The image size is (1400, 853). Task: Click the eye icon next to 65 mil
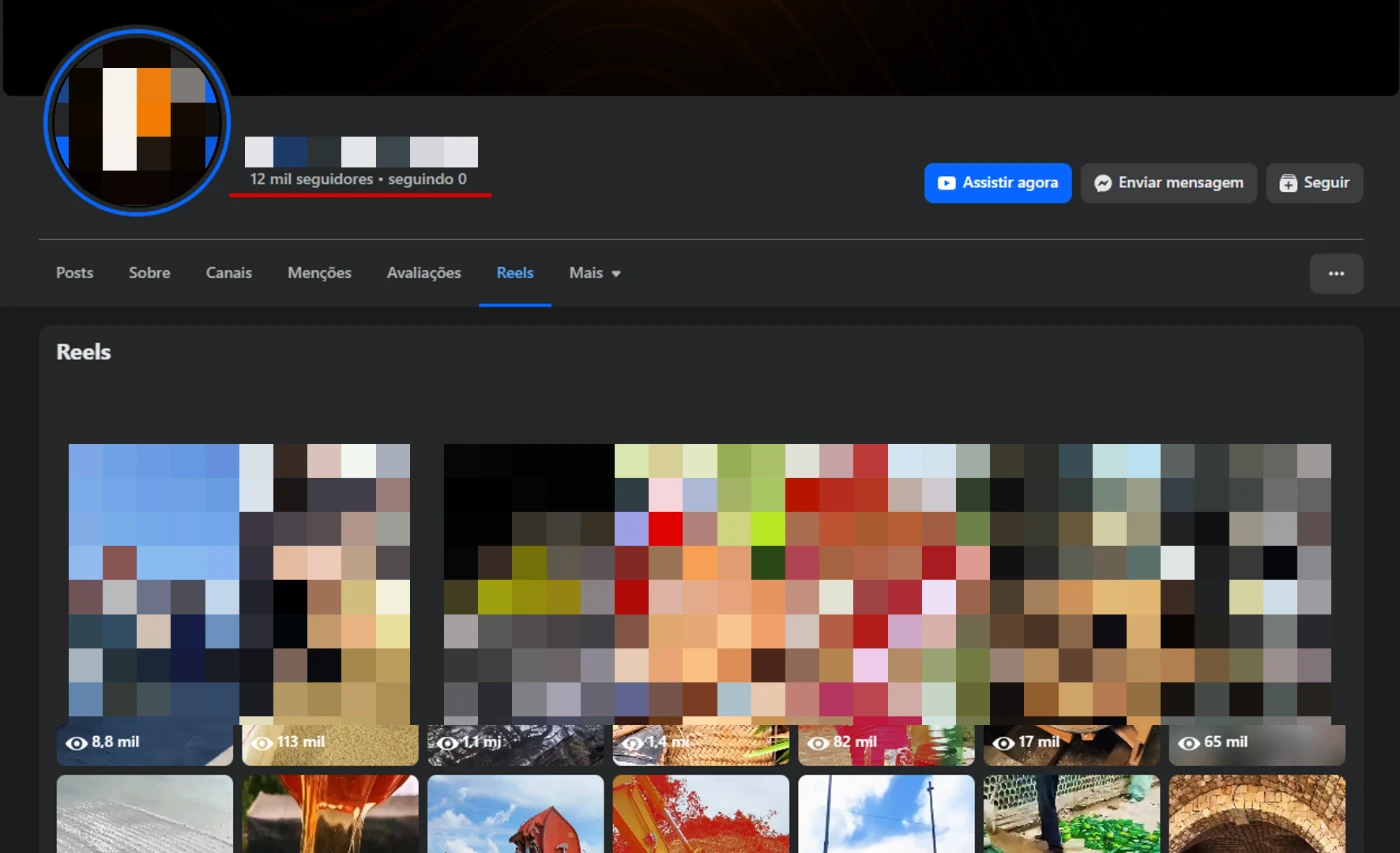click(1189, 743)
